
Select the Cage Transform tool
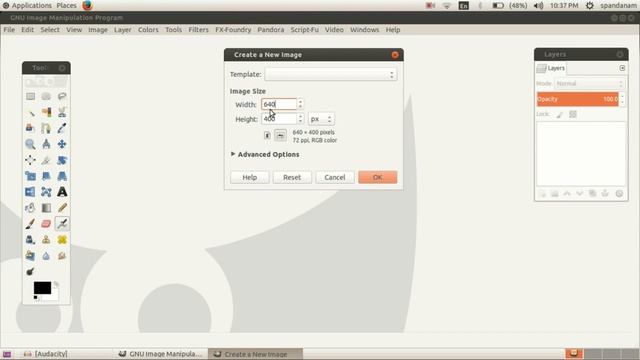[x=46, y=192]
